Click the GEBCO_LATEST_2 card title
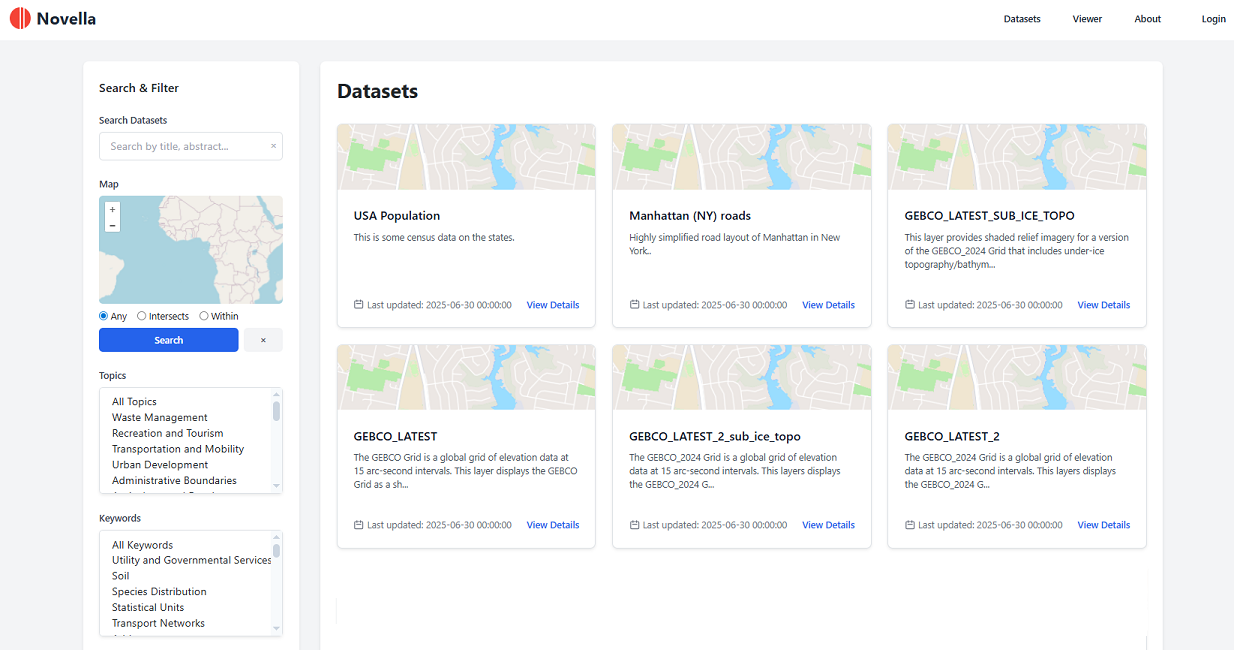This screenshot has width=1234, height=650. click(952, 437)
